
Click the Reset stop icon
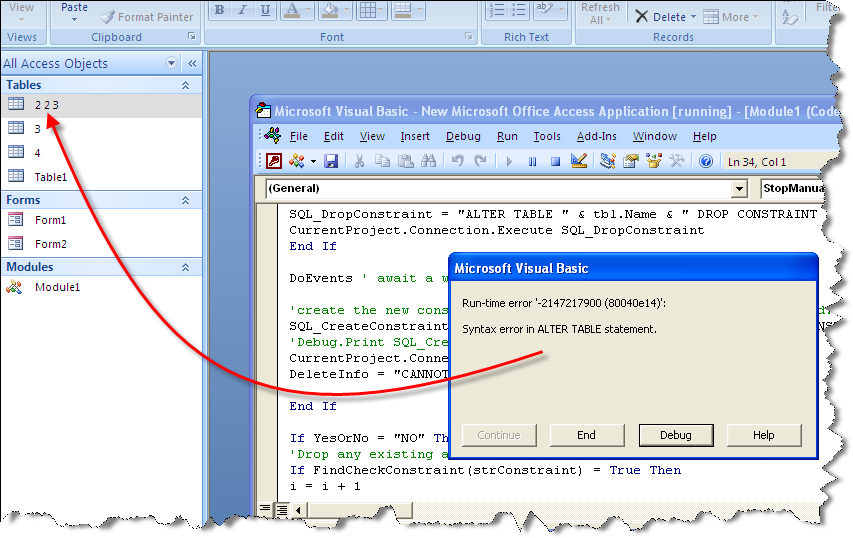click(x=555, y=162)
